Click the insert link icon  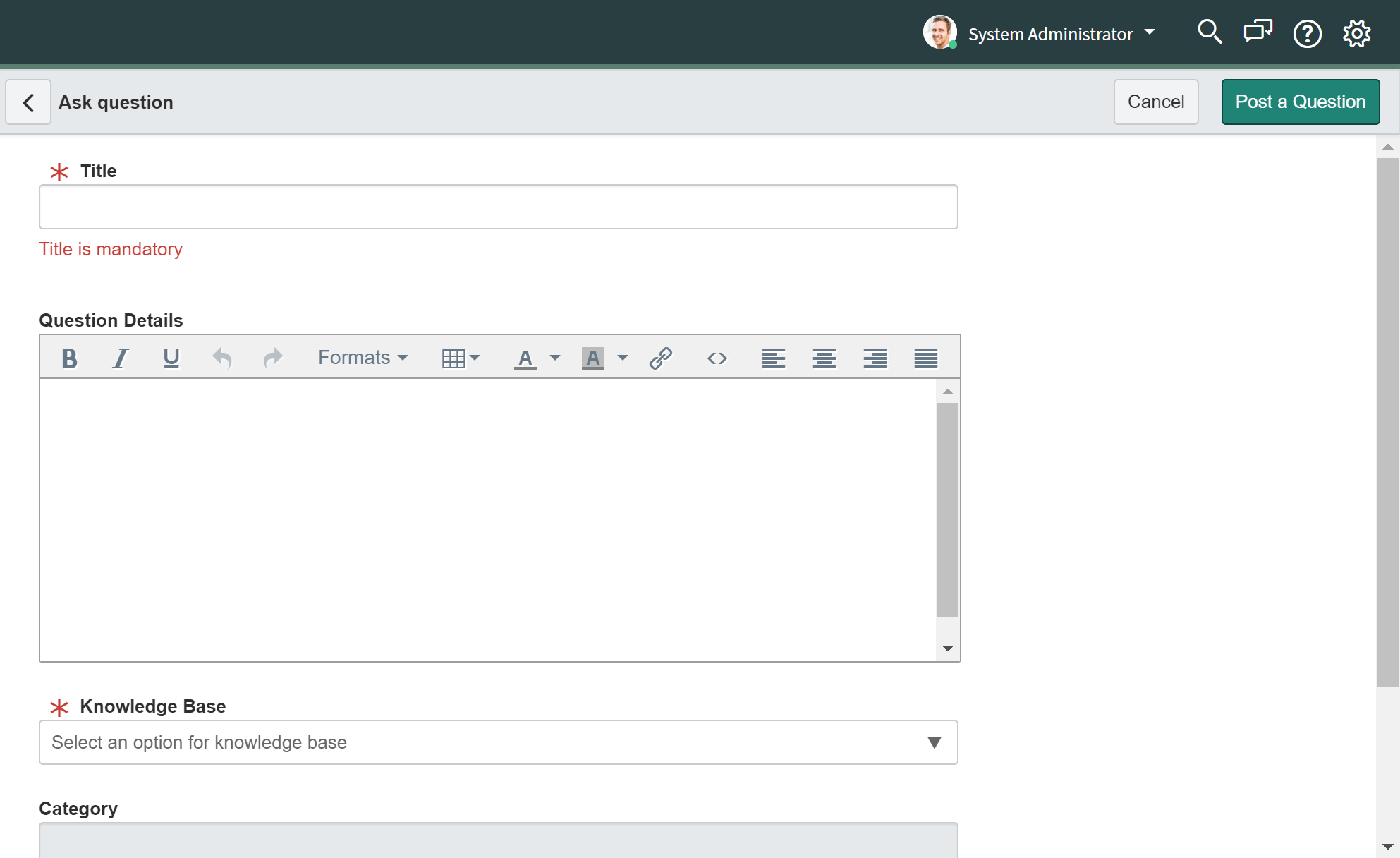pos(661,358)
